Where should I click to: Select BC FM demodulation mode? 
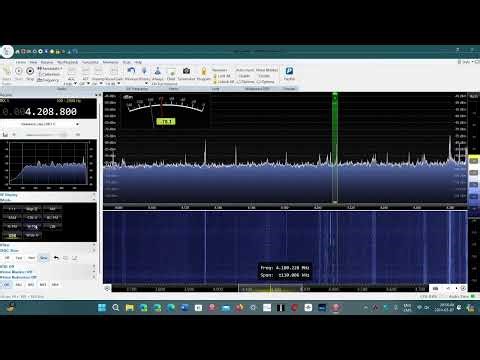52,218
